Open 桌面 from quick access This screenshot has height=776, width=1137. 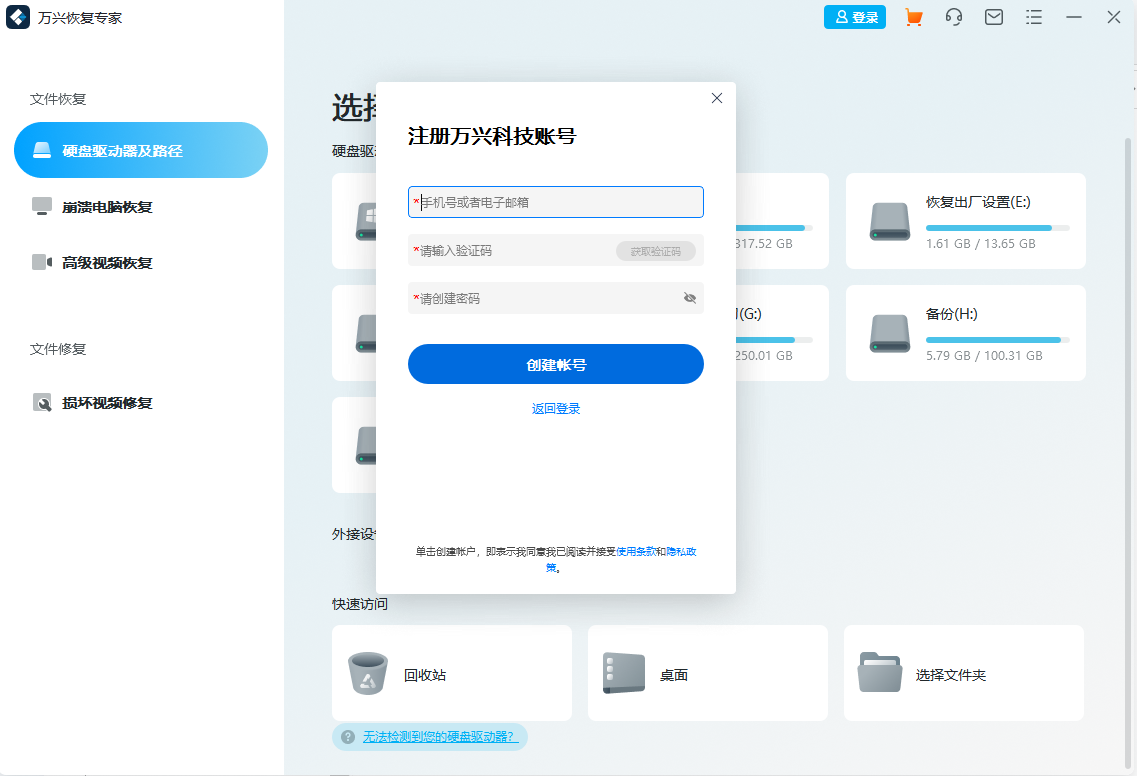707,673
